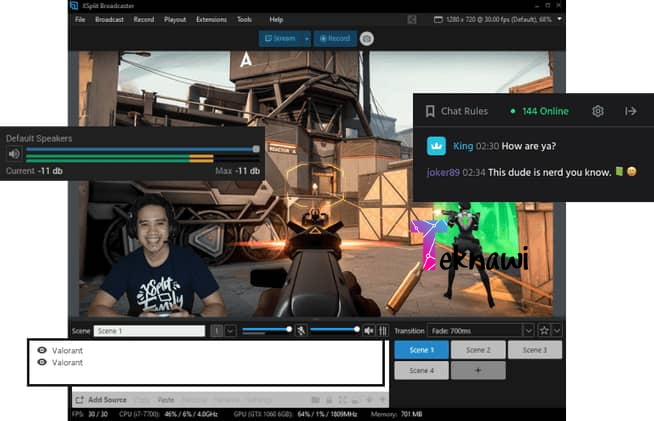Viewport: 654px width, 421px height.
Task: Toggle visibility of first Valorant source
Action: pyautogui.click(x=42, y=350)
